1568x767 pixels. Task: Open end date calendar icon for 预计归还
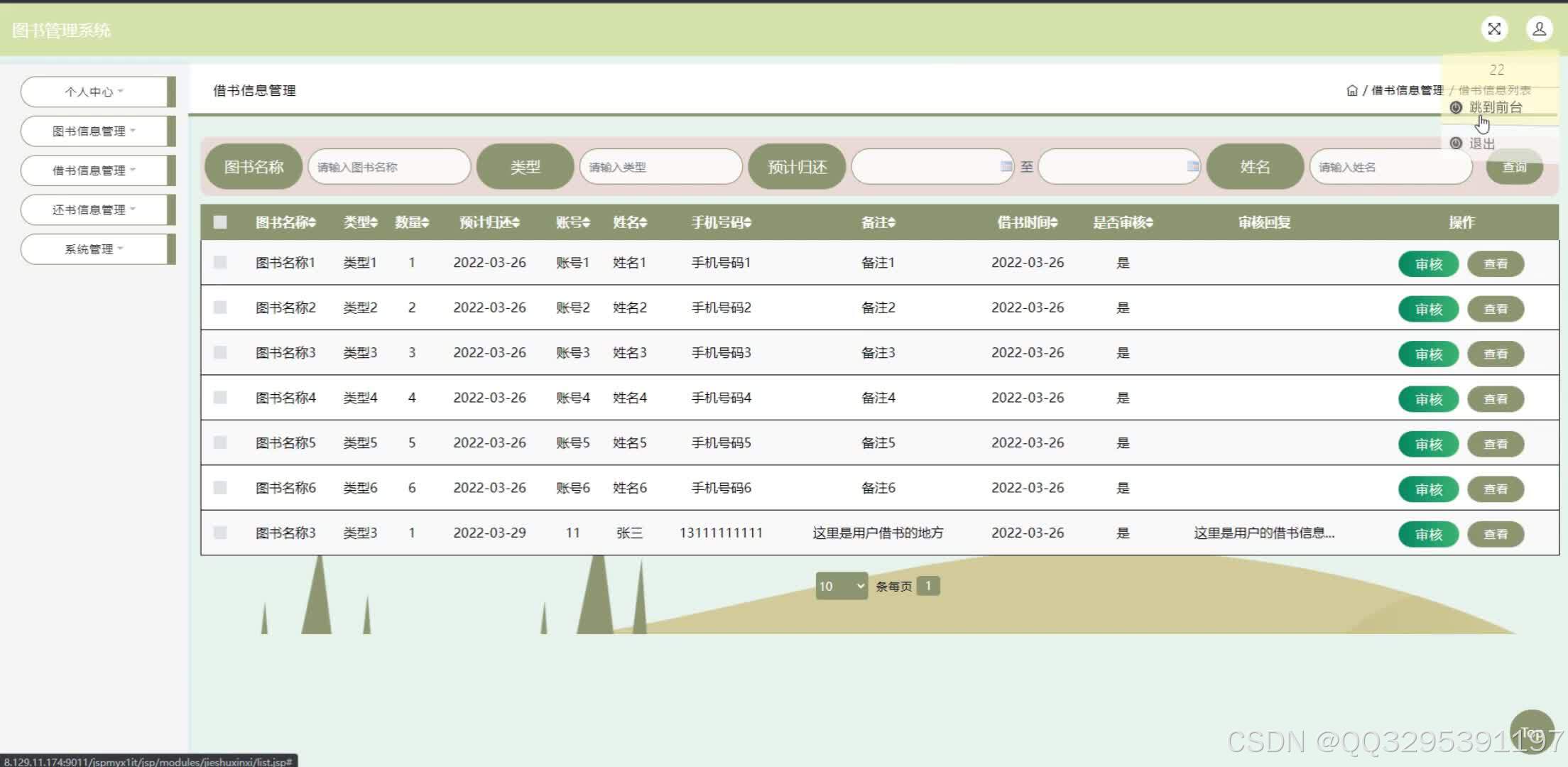coord(1192,166)
